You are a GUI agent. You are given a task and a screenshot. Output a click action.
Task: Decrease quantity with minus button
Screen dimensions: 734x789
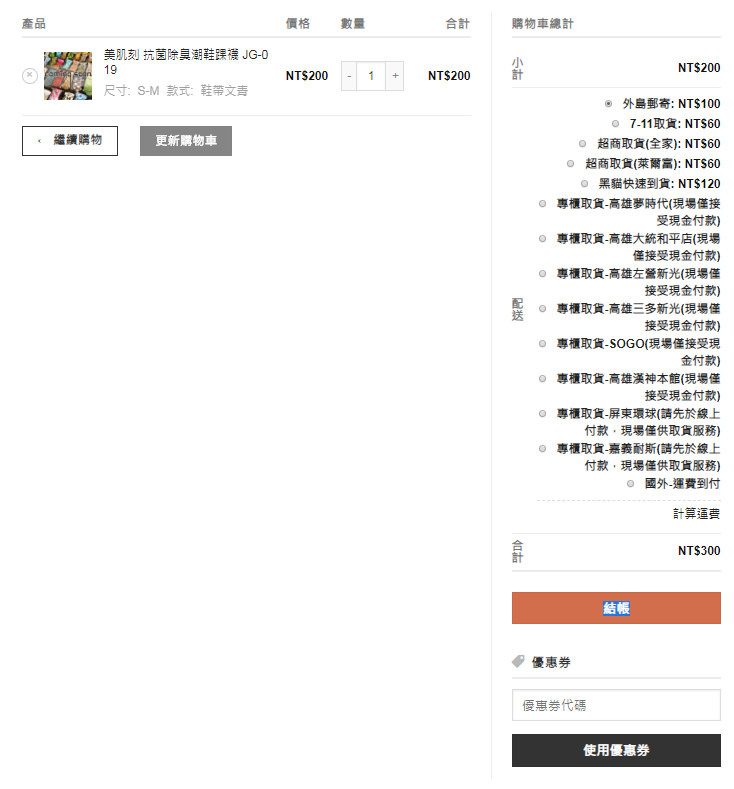(x=349, y=76)
